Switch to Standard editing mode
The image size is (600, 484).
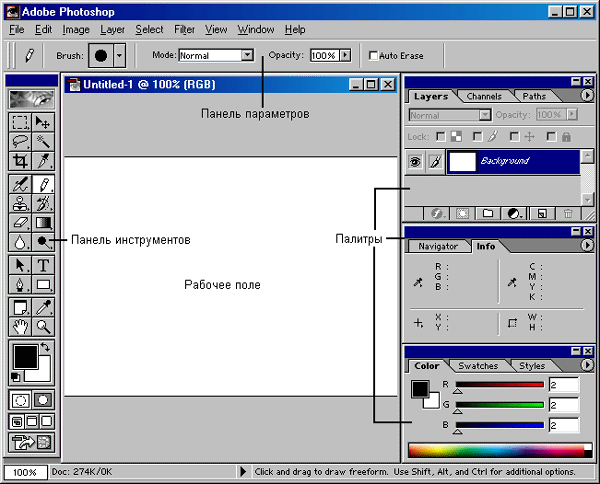[20, 400]
